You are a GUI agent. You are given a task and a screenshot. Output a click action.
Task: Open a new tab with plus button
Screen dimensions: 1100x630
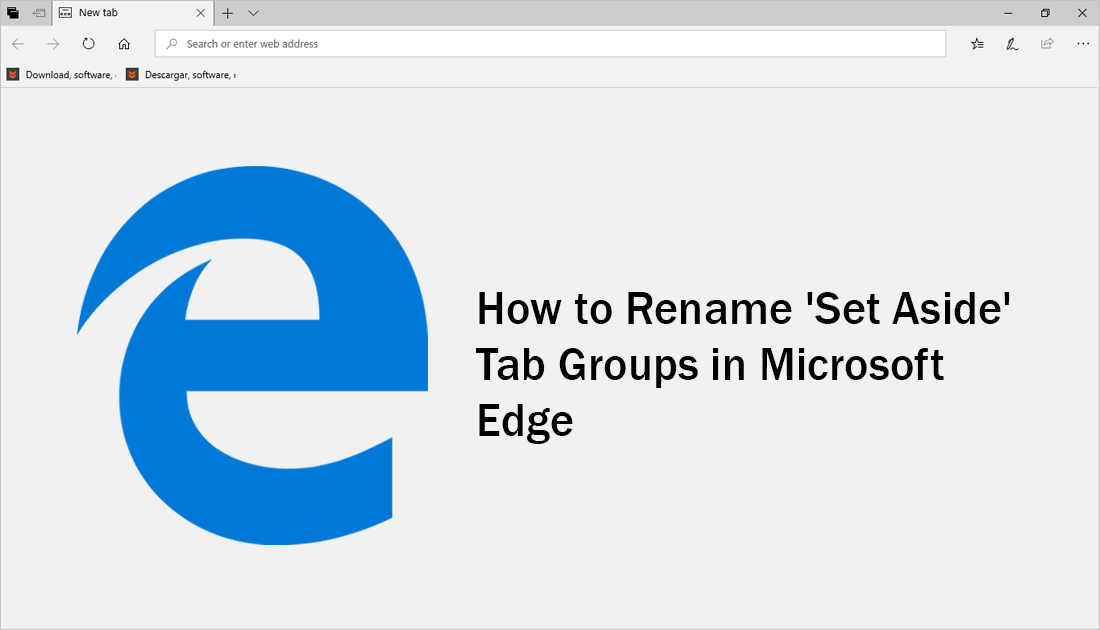(x=227, y=13)
